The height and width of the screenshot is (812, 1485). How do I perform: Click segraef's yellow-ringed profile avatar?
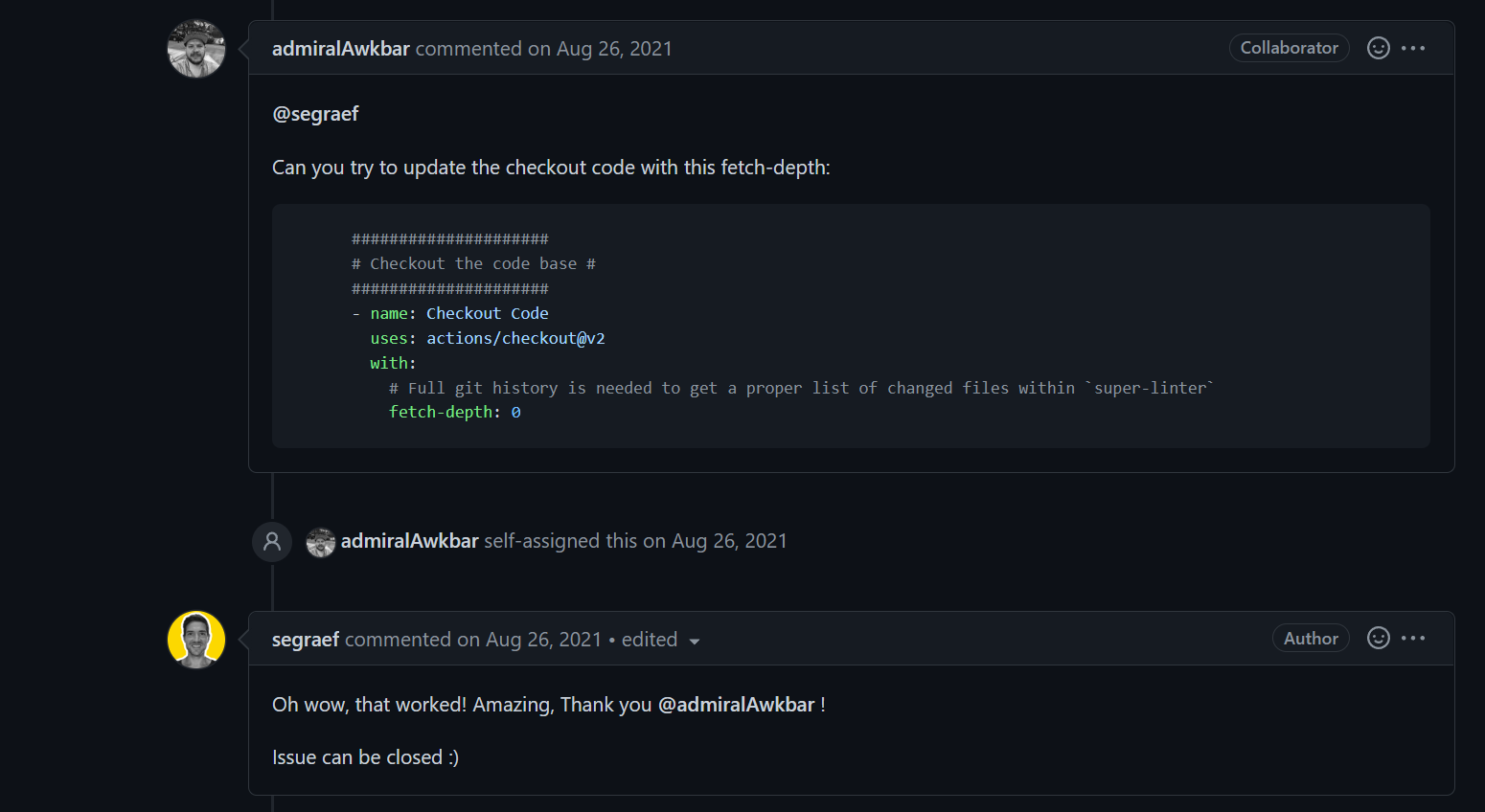click(195, 639)
